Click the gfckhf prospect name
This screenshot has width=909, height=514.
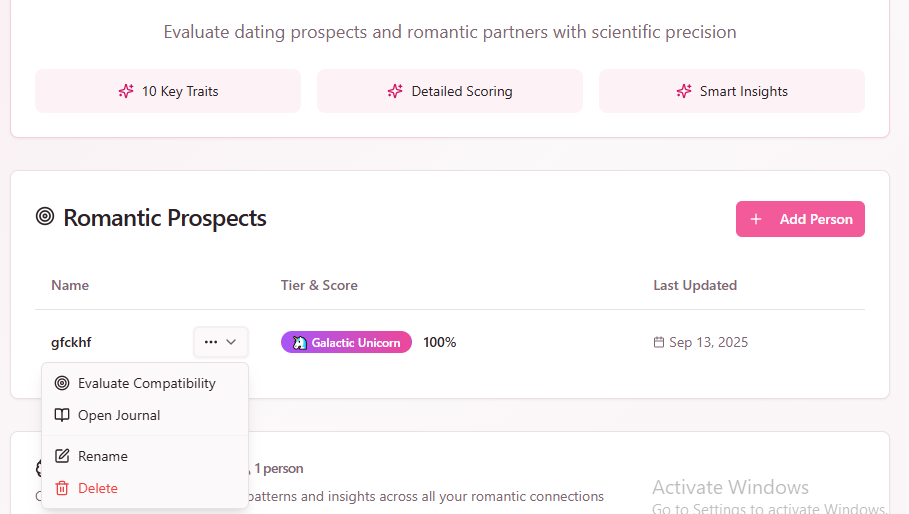click(x=71, y=342)
